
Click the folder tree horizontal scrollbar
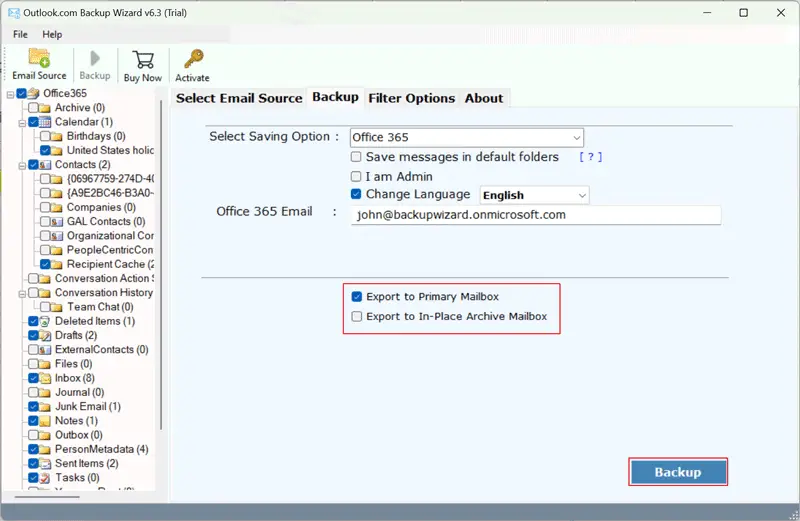click(x=47, y=497)
